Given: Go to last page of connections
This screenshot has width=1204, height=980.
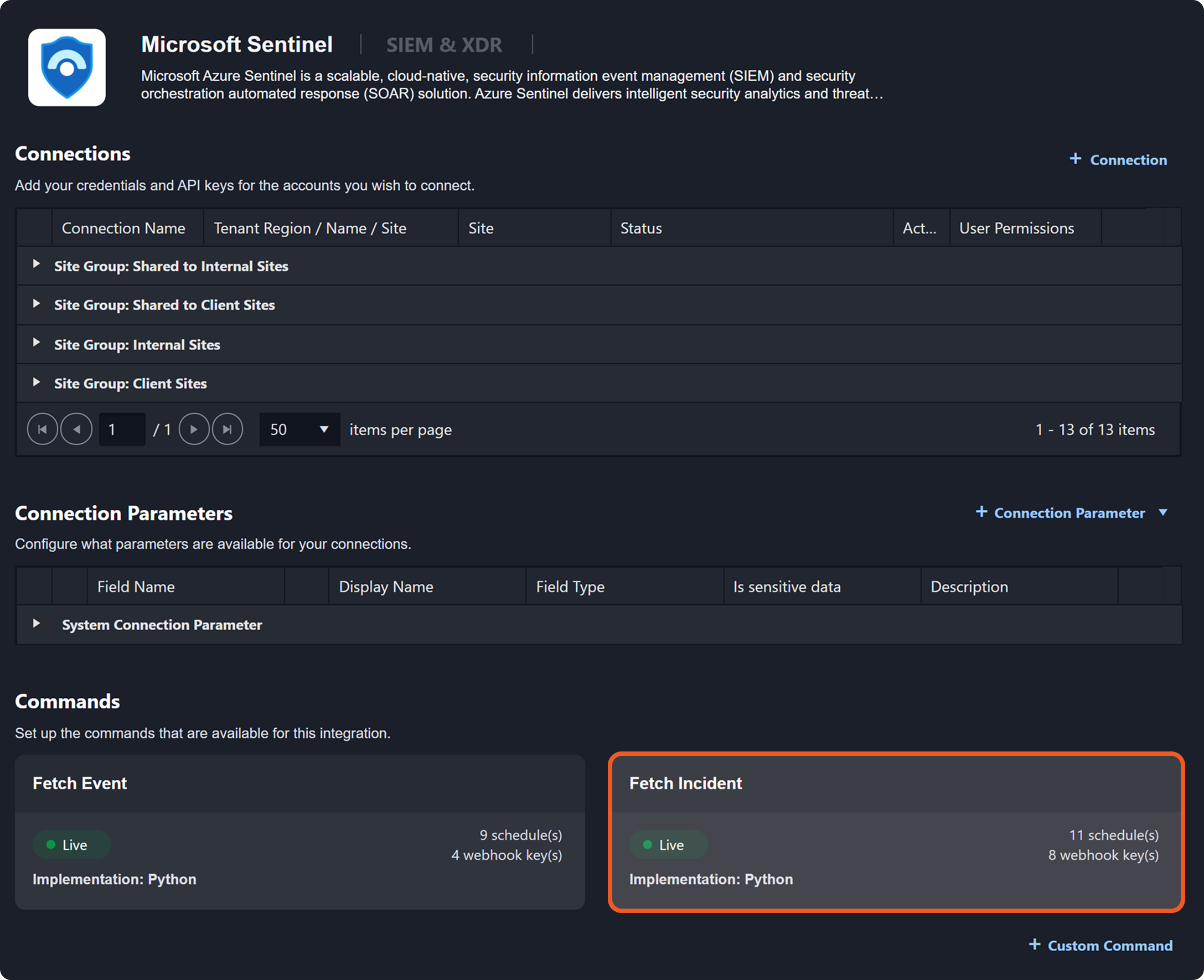Looking at the screenshot, I should tap(227, 429).
